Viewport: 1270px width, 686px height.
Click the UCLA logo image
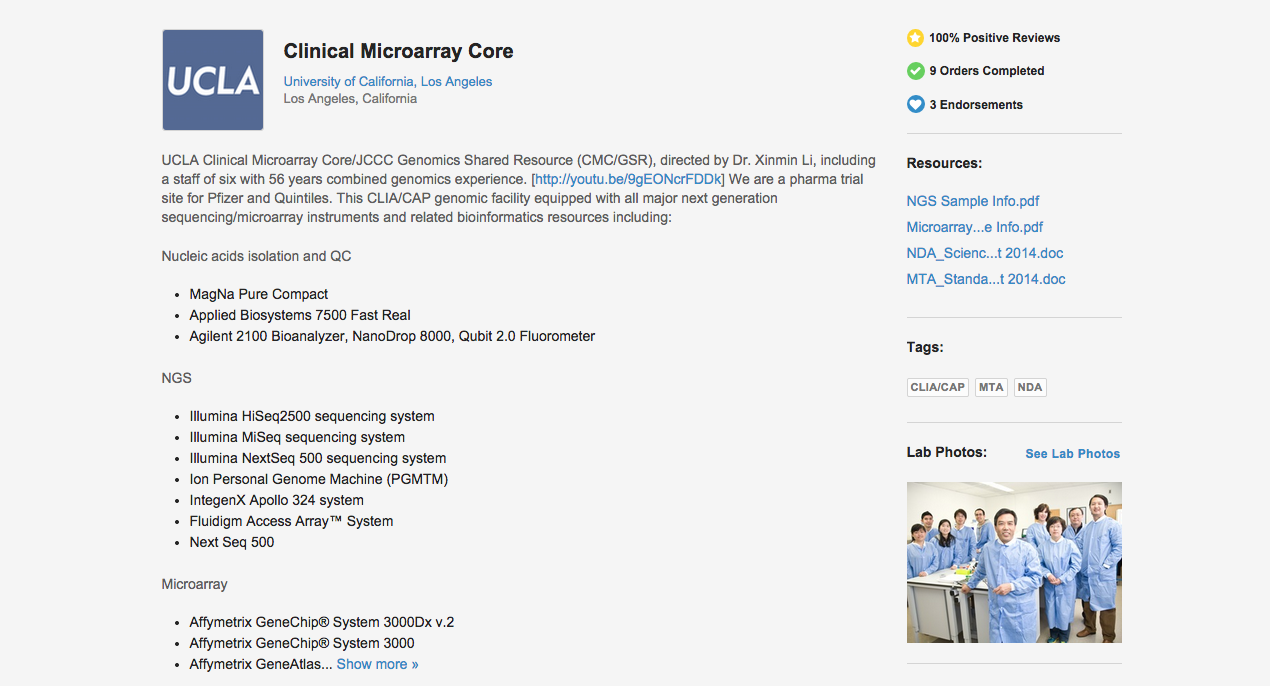213,80
